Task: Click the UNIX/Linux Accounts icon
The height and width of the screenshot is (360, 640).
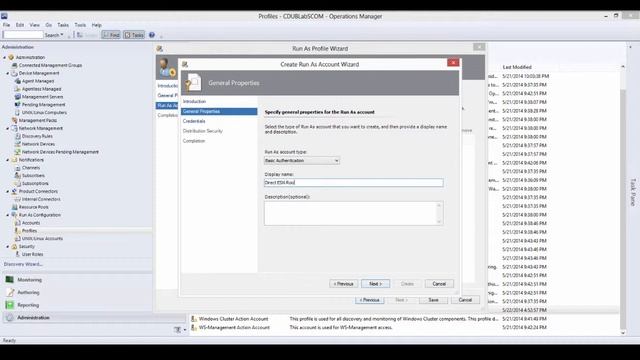Action: point(18,238)
